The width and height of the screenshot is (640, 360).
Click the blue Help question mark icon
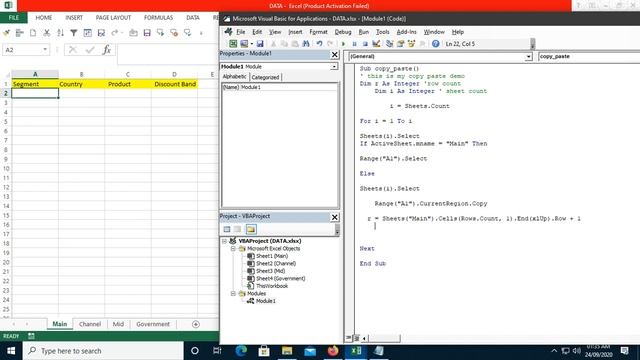pos(436,44)
